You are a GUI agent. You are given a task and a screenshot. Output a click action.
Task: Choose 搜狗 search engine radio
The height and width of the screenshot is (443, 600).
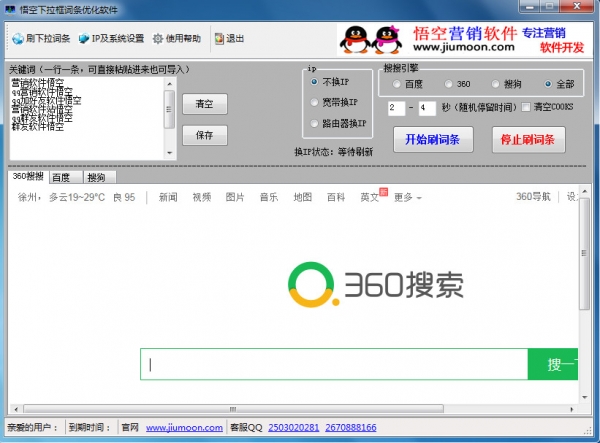pyautogui.click(x=495, y=84)
